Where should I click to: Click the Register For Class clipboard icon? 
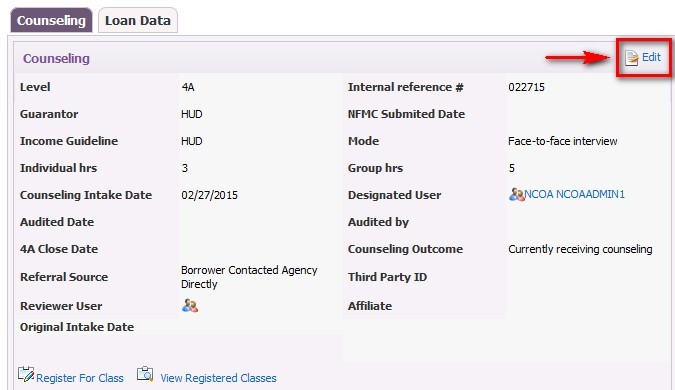[26, 375]
